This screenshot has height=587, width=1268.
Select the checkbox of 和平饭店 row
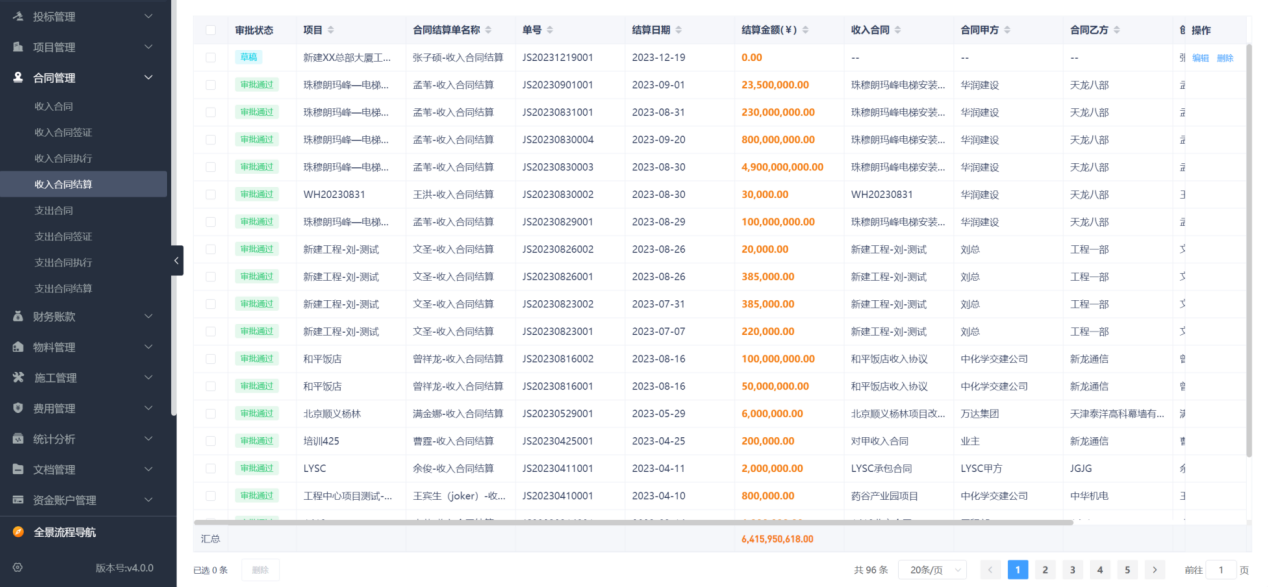(x=210, y=358)
